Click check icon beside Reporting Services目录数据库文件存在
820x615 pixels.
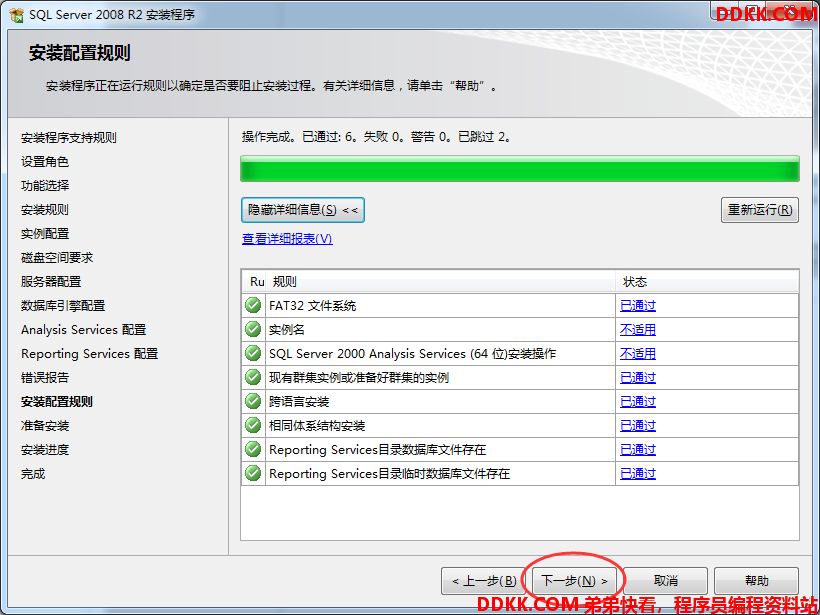[253, 449]
